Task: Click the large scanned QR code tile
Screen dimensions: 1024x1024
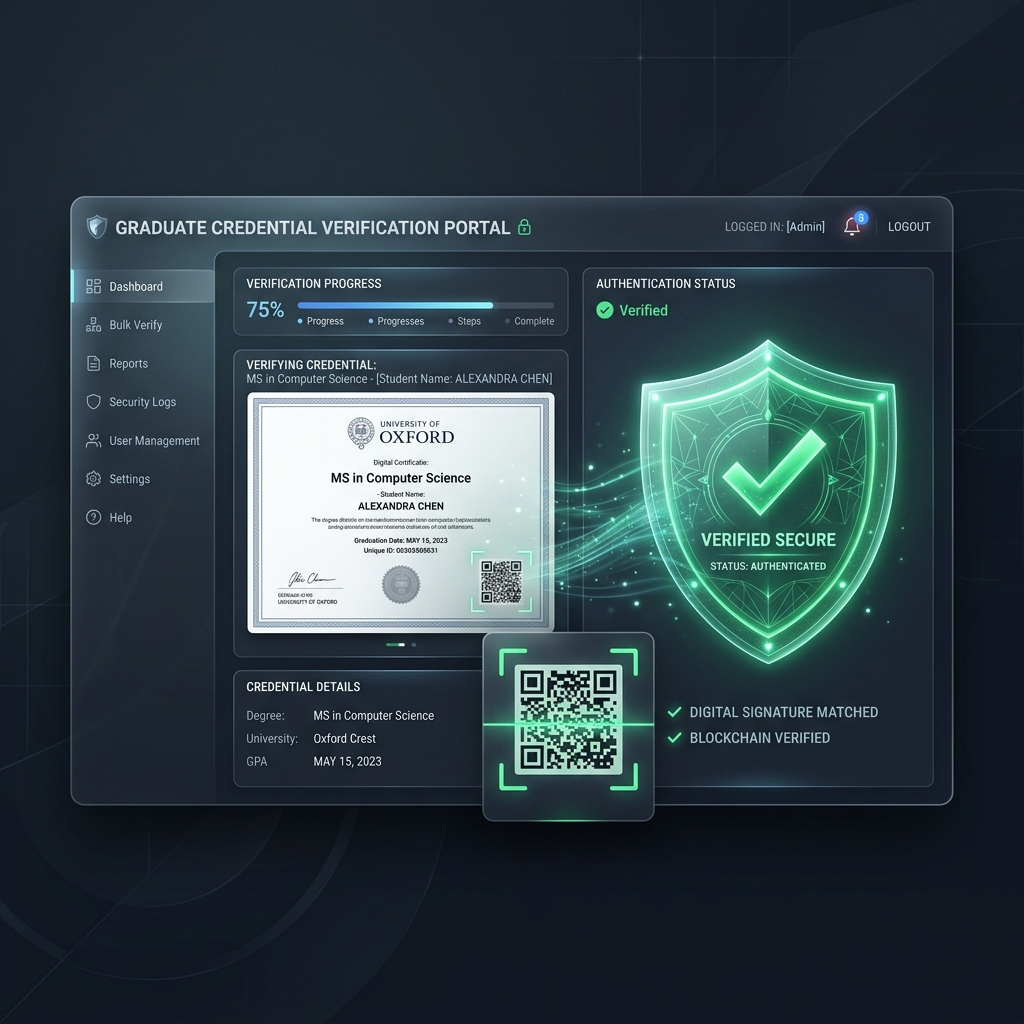Action: (x=568, y=726)
